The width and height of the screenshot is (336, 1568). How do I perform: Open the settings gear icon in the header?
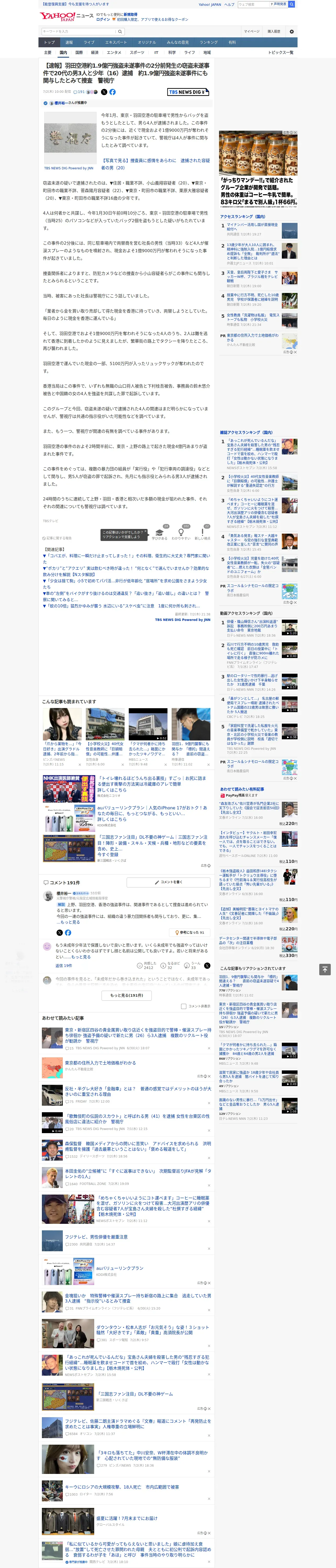click(292, 32)
